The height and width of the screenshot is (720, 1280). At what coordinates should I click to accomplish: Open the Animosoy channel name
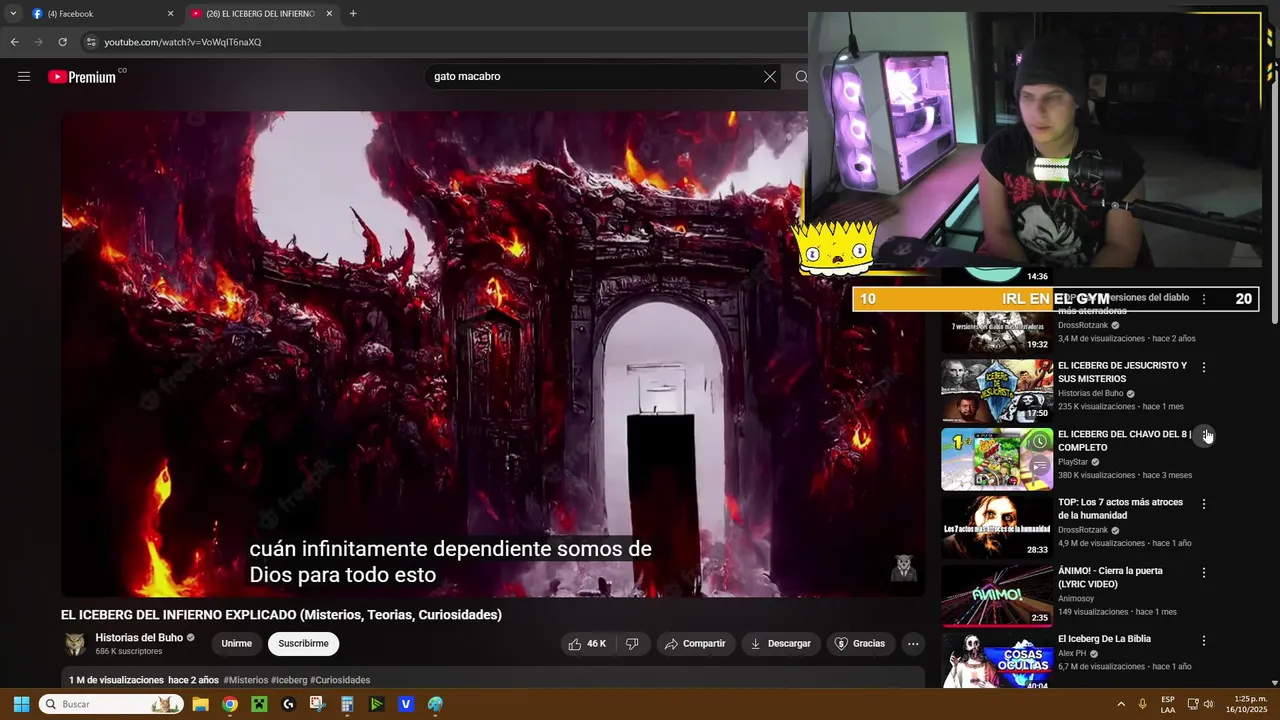click(1076, 599)
